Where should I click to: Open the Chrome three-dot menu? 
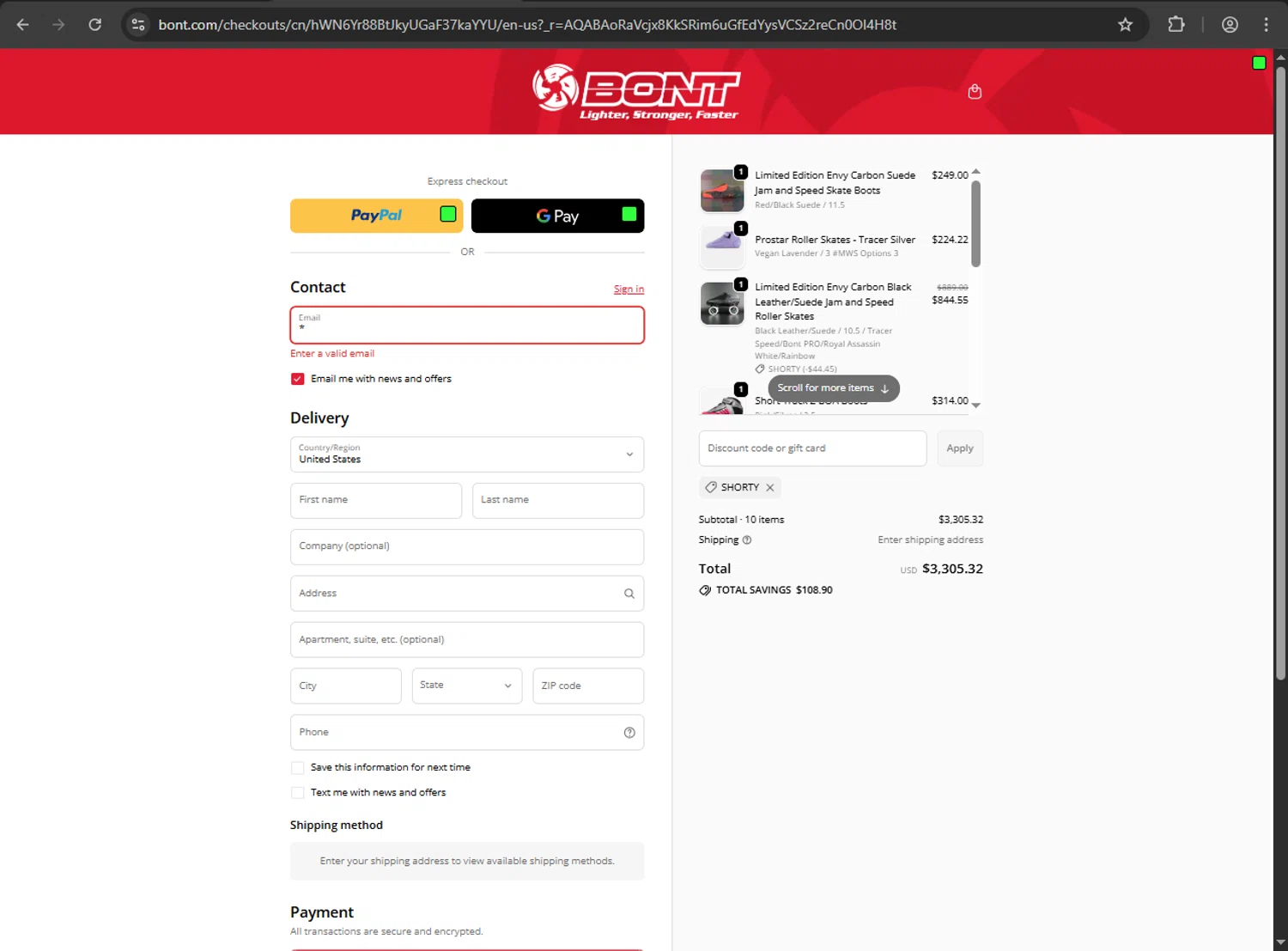(1266, 25)
